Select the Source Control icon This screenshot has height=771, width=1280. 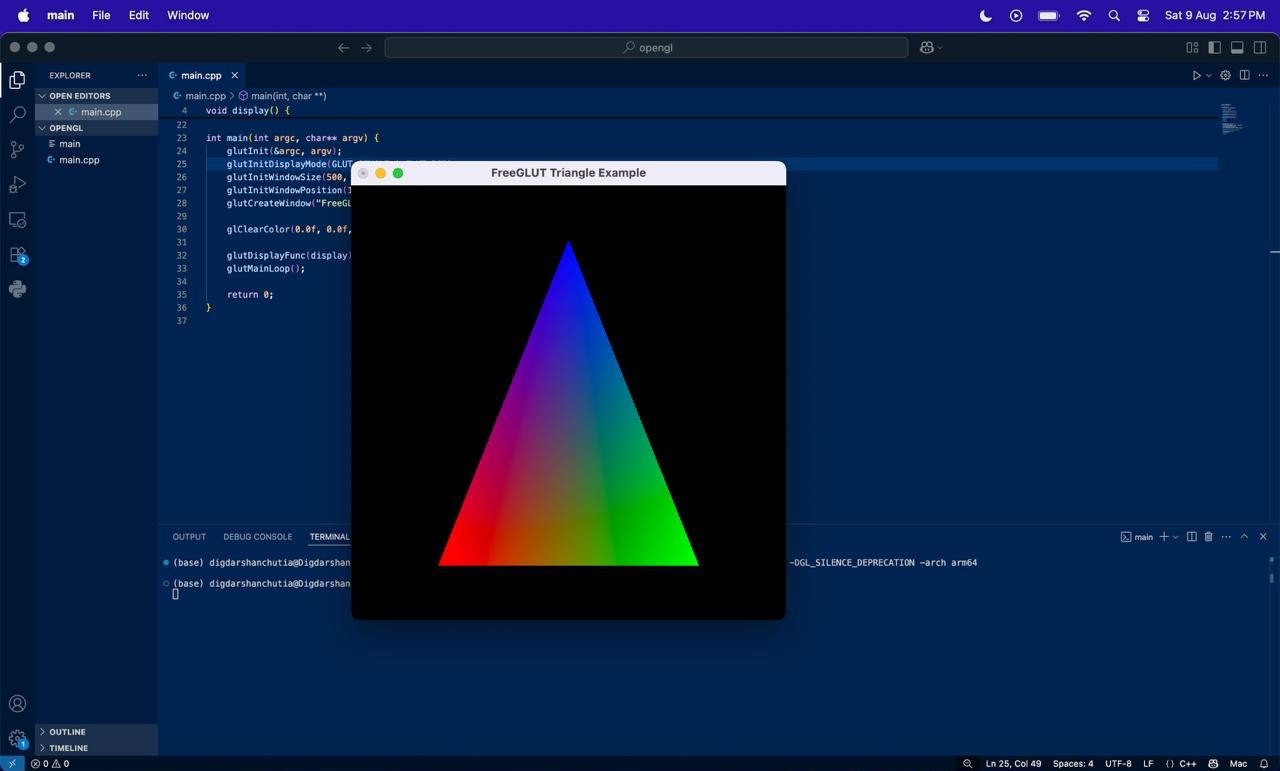tap(17, 149)
